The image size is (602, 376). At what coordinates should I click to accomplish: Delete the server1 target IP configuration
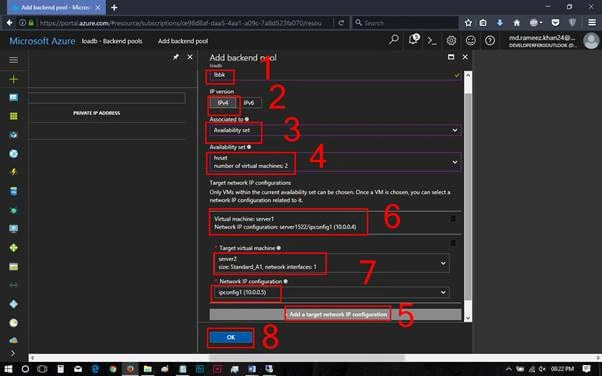[x=453, y=219]
